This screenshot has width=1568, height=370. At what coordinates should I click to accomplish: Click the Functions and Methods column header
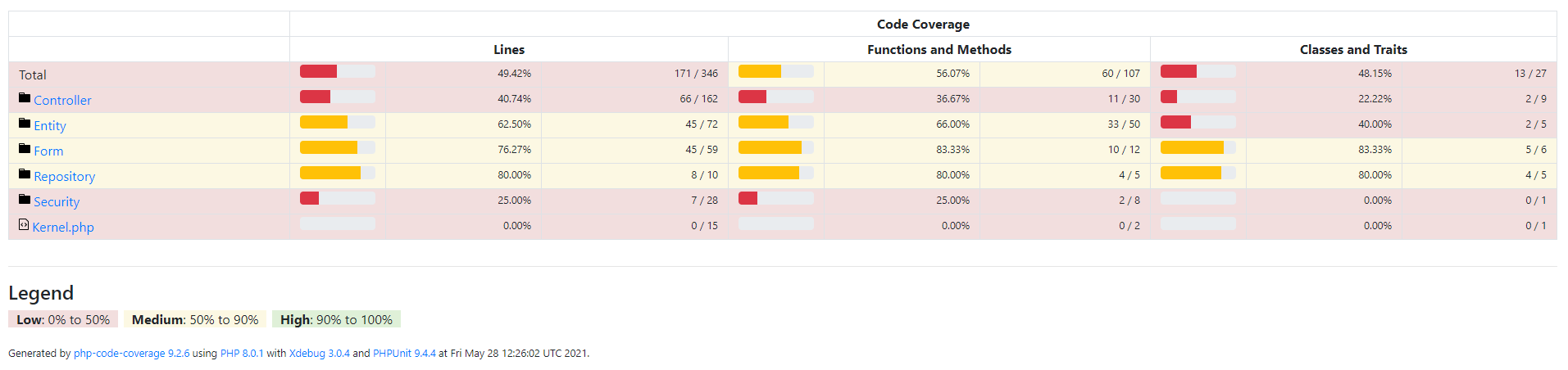tap(939, 50)
